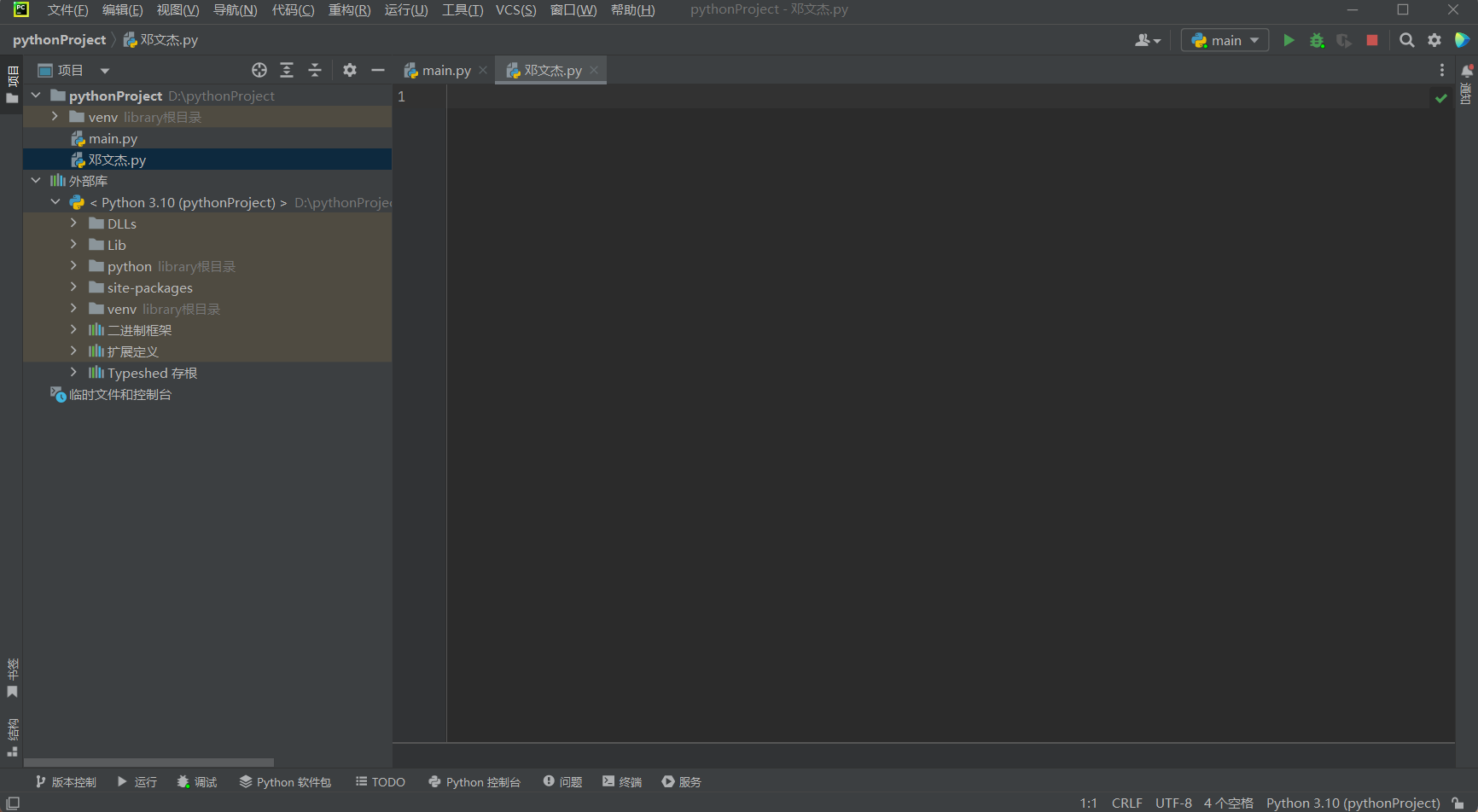Click the read-only lock icon in status bar
Viewport: 1478px width, 812px height.
1458,803
